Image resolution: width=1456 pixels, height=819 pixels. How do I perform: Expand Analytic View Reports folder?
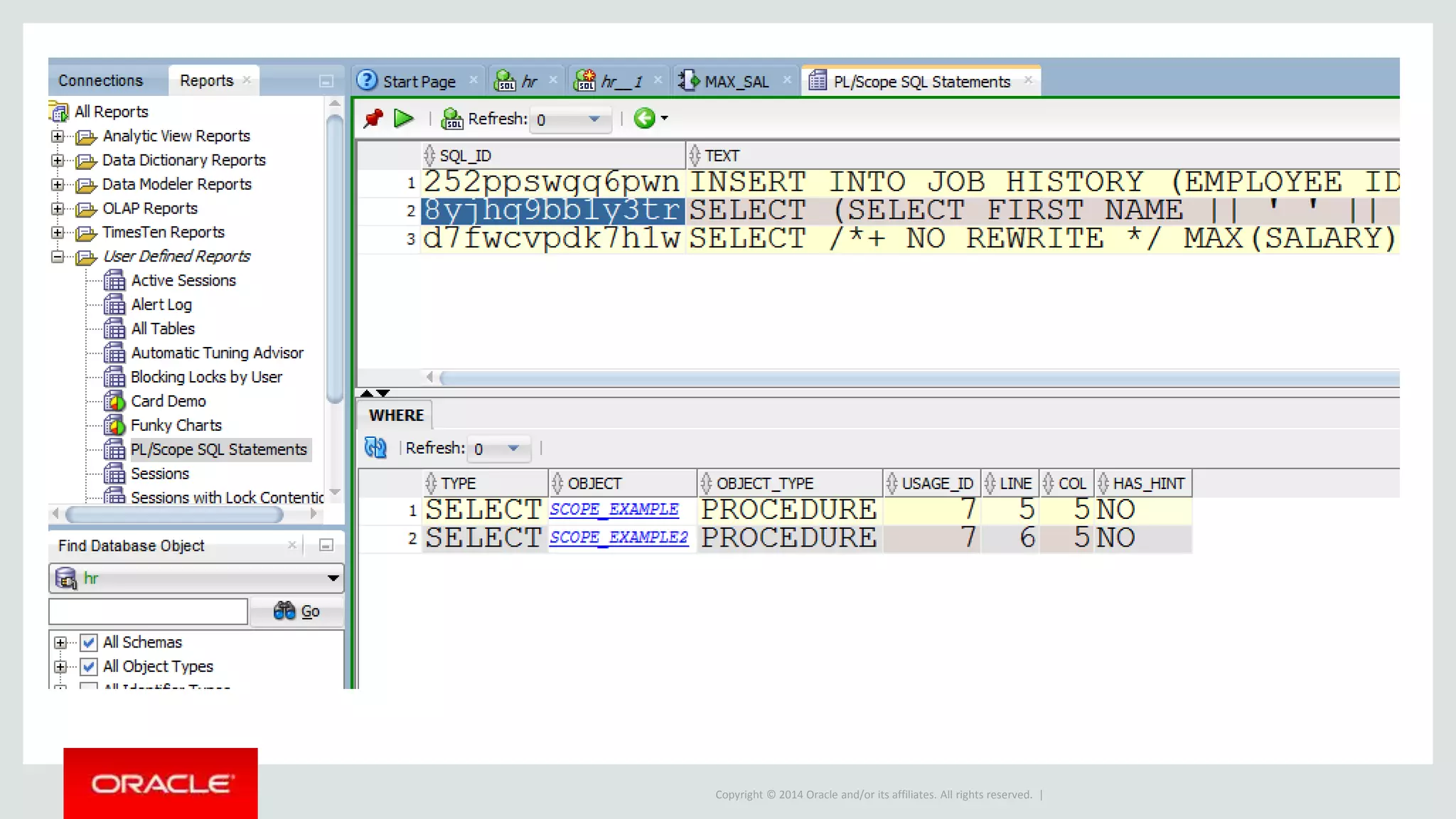pos(58,136)
